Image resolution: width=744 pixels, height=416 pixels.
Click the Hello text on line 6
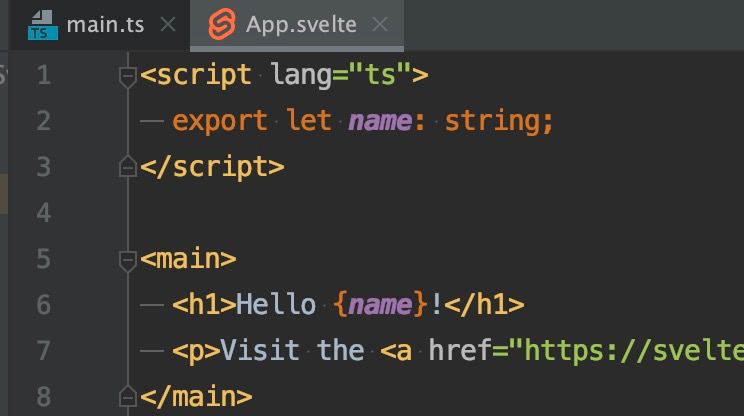(x=276, y=305)
